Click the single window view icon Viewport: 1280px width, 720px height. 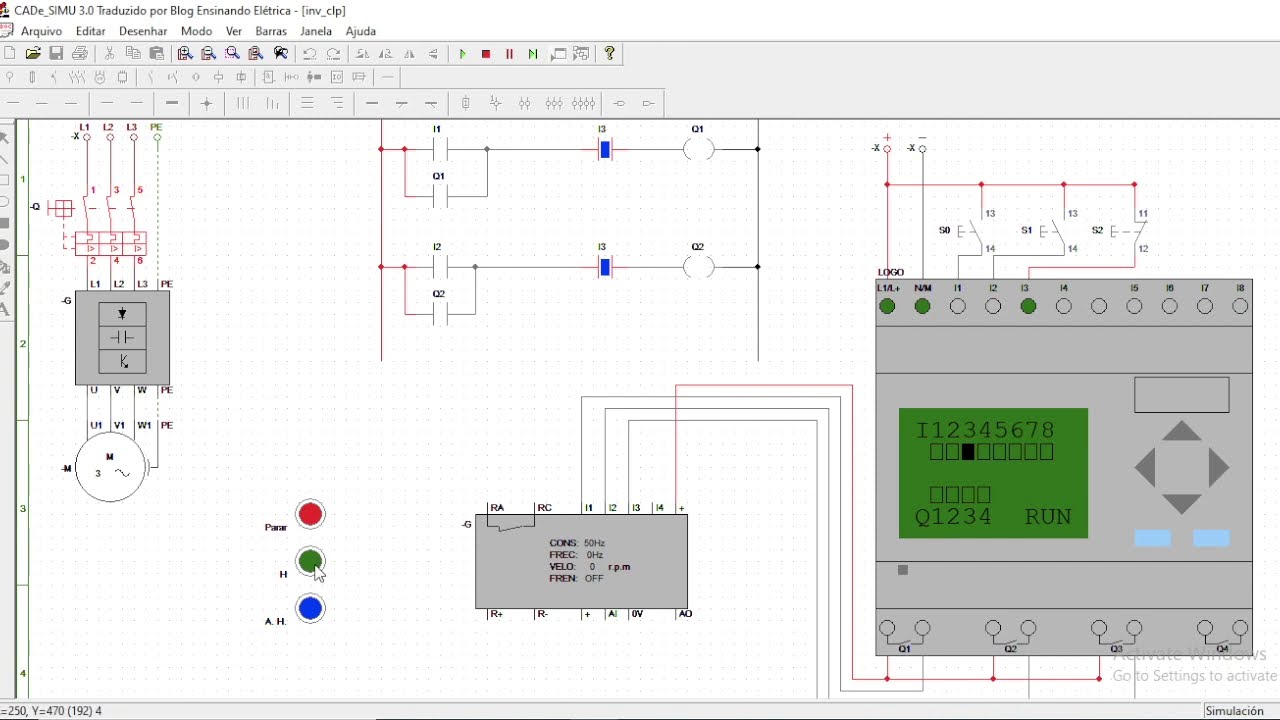coord(558,54)
